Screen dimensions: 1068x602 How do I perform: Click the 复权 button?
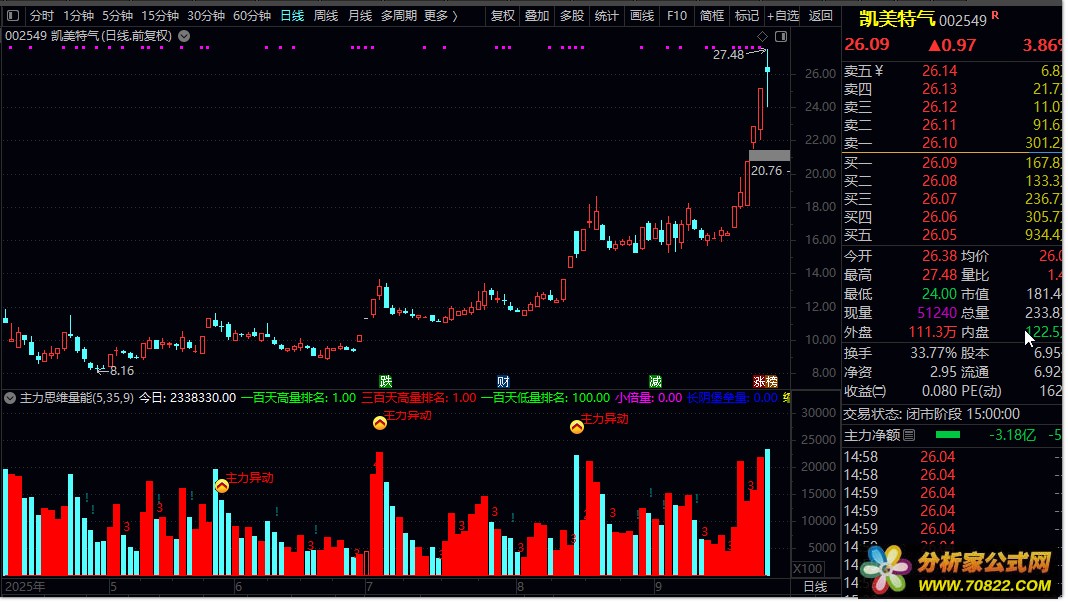[x=503, y=15]
